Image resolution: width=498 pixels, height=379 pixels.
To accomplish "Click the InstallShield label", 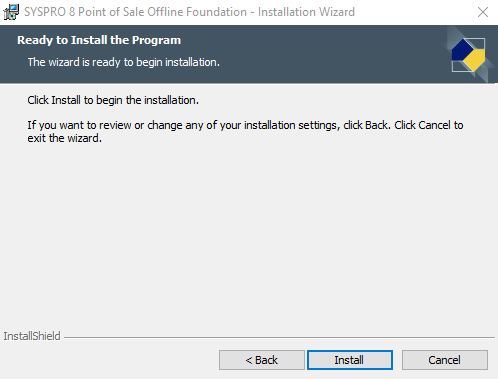I will [x=32, y=336].
